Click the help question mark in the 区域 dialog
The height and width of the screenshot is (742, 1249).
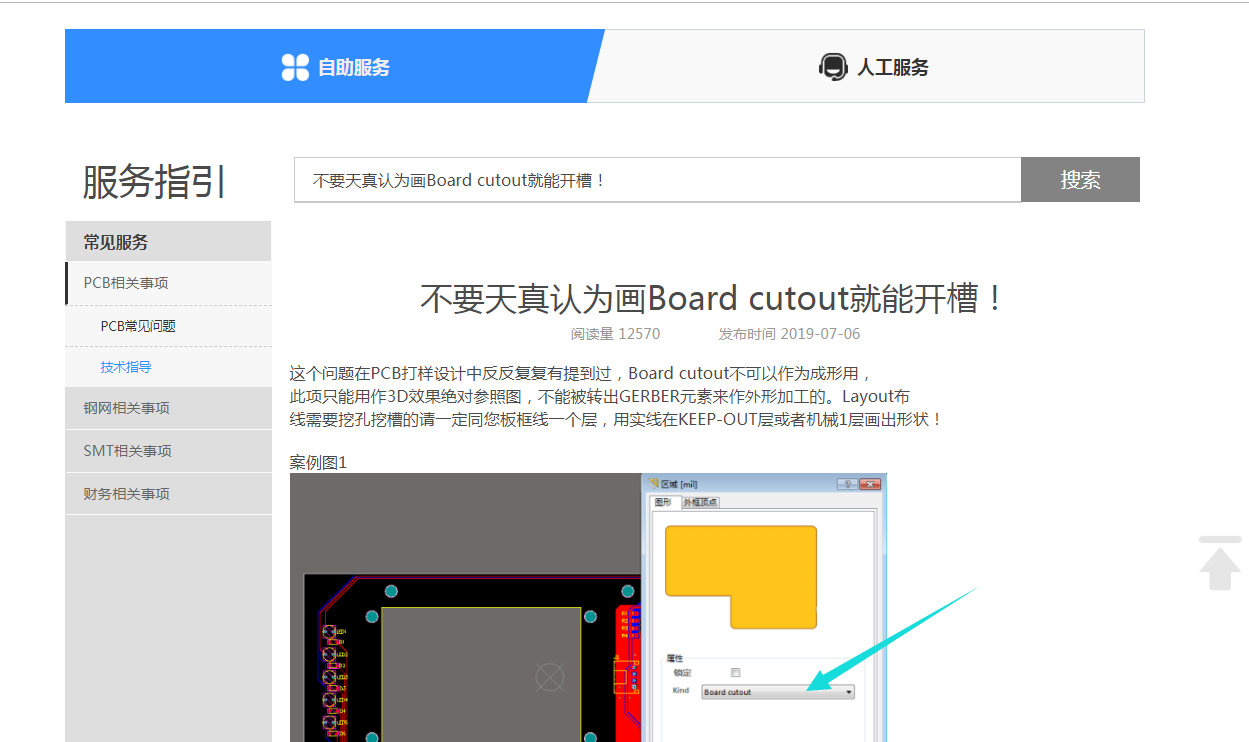[x=845, y=484]
